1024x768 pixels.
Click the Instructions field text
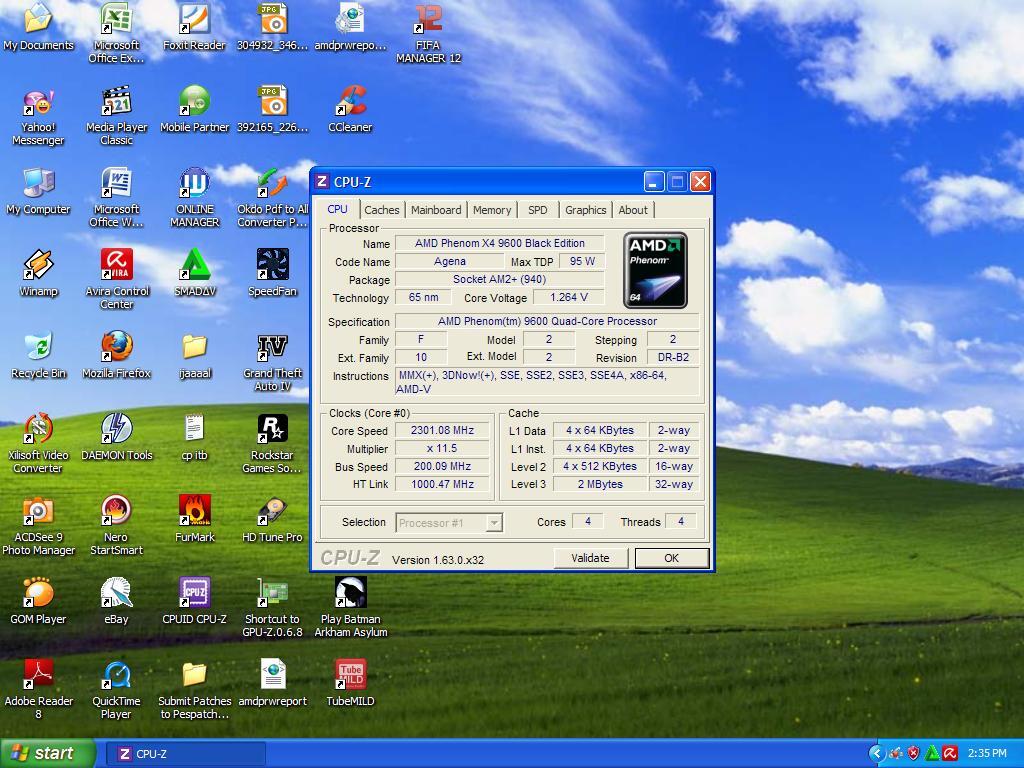click(x=547, y=382)
